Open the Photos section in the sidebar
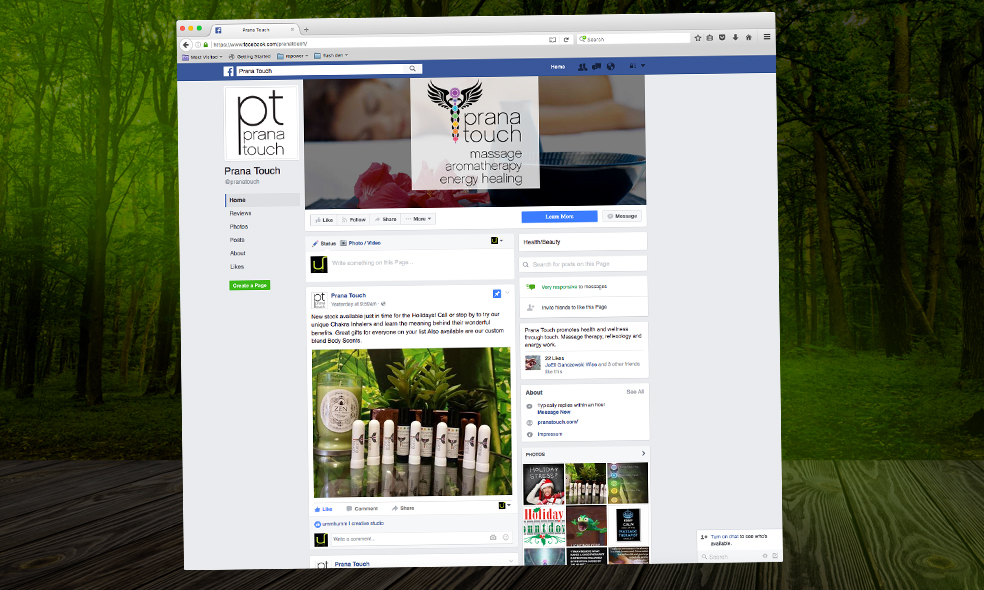The height and width of the screenshot is (590, 984). (238, 227)
